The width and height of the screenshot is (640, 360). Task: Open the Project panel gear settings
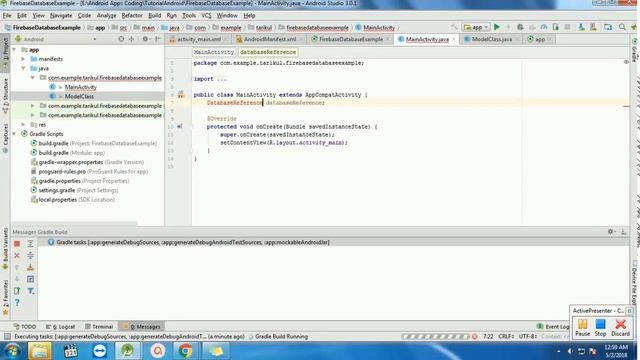145,39
